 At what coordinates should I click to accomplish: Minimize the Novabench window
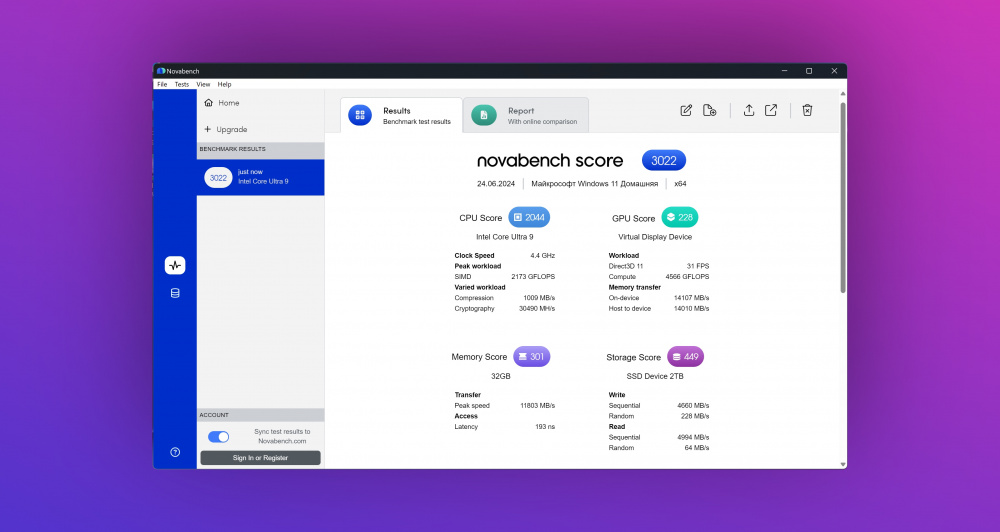785,71
